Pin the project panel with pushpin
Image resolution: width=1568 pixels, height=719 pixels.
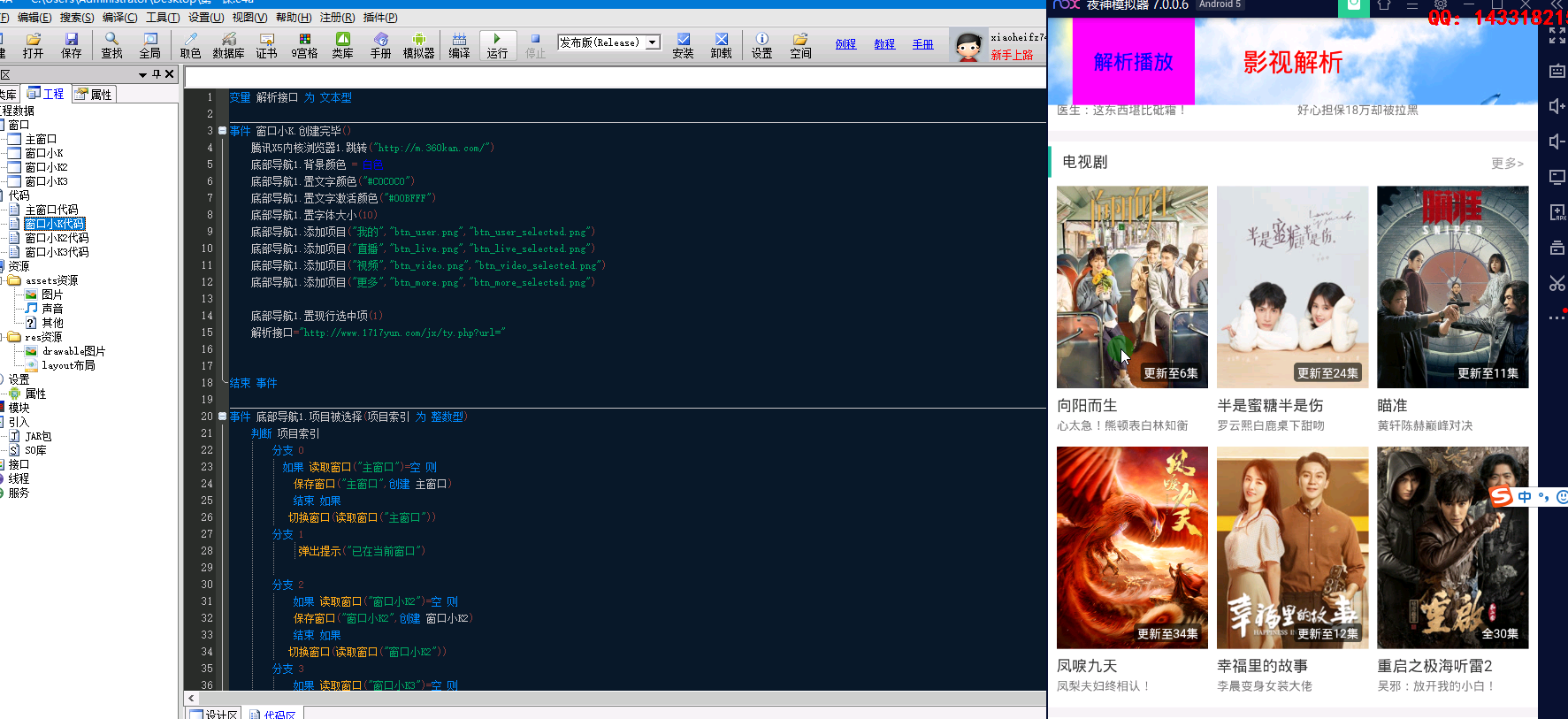tap(157, 74)
